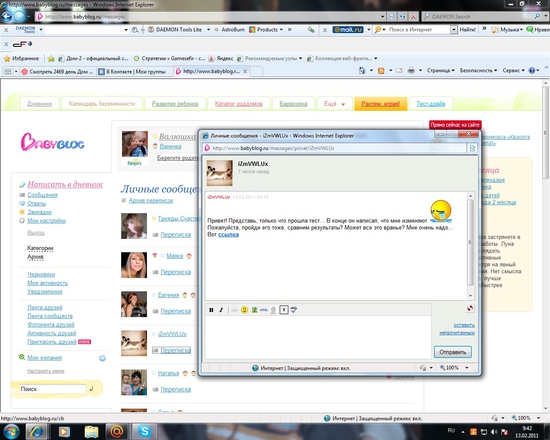Open main window zoom level dropdown arrow

[538, 418]
